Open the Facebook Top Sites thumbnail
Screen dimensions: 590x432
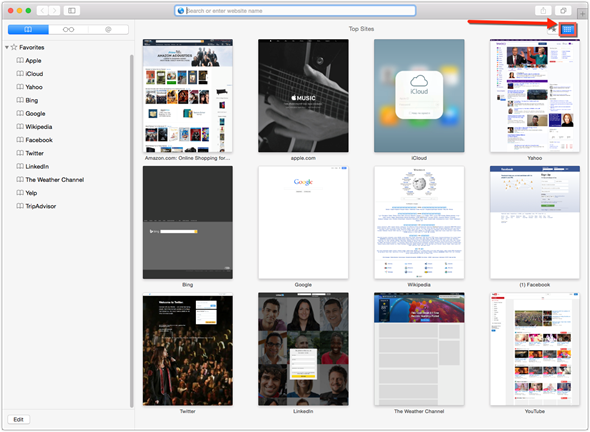pos(535,222)
